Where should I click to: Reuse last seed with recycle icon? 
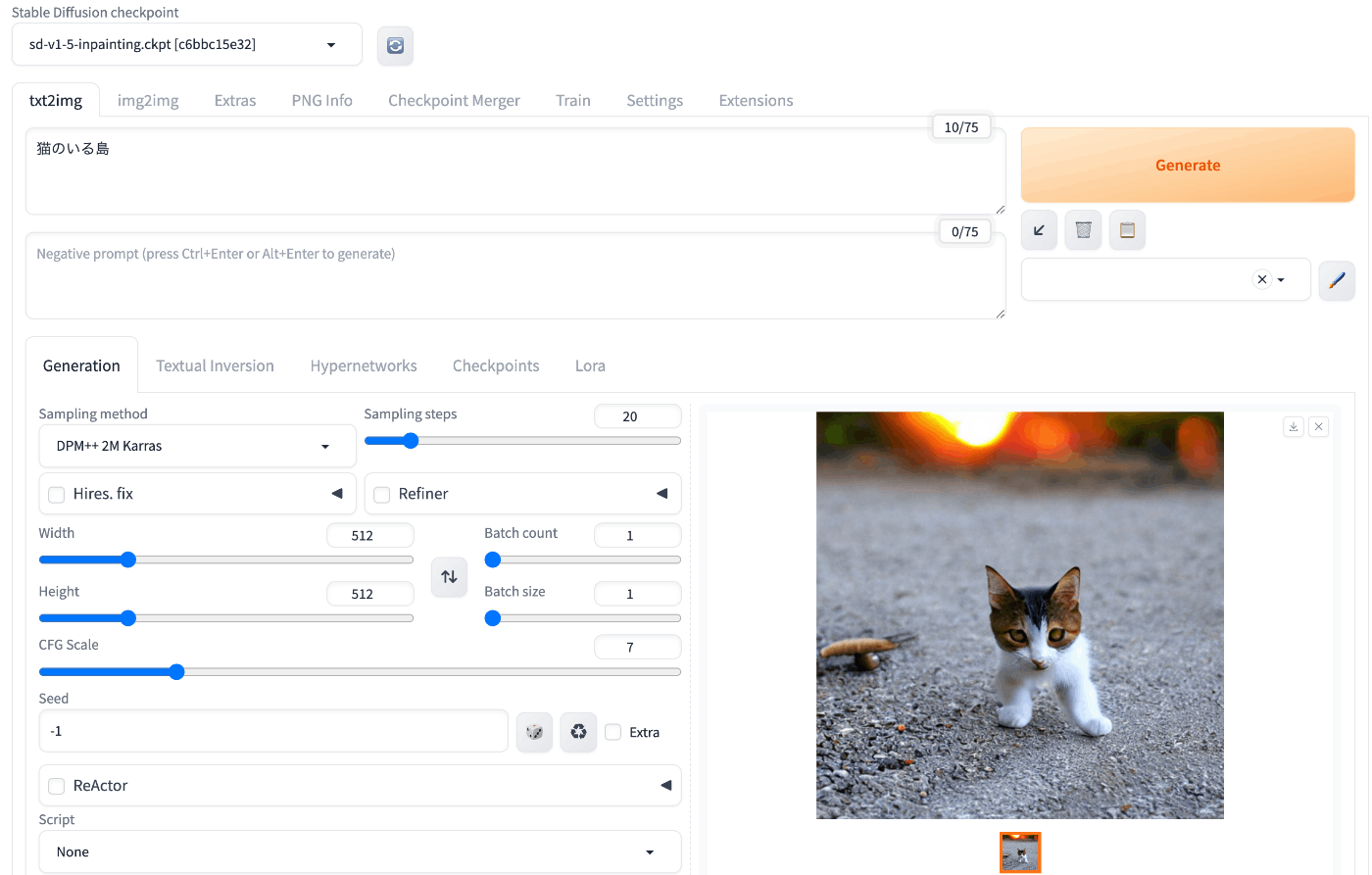(578, 732)
